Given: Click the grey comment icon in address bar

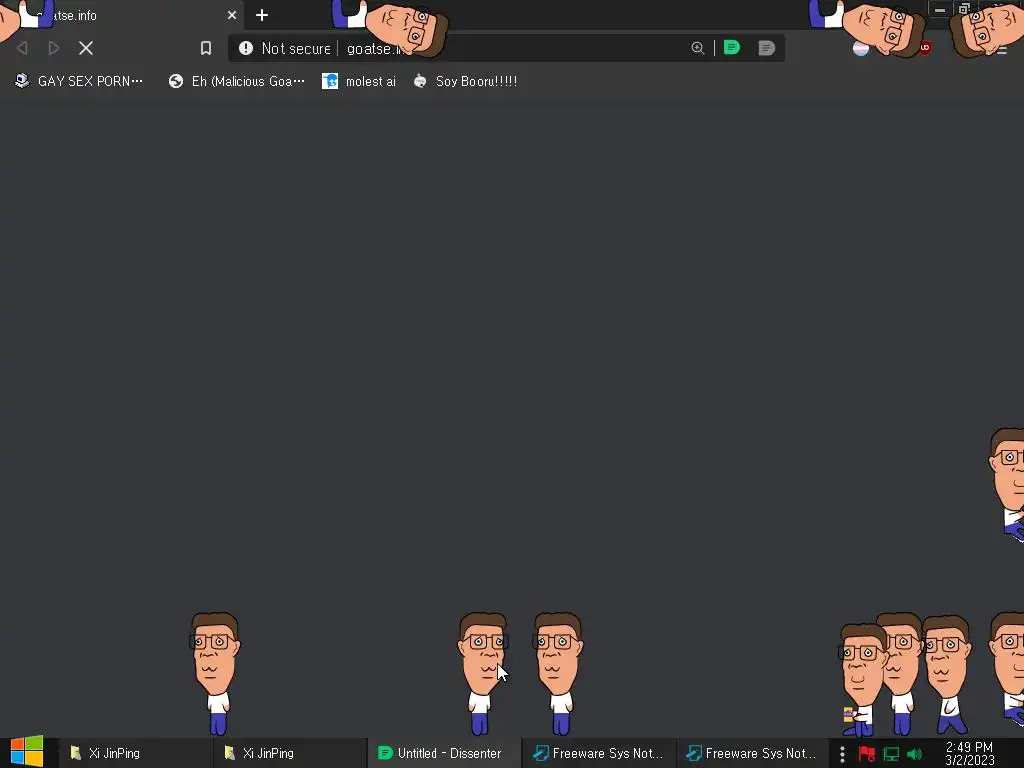Looking at the screenshot, I should click(766, 48).
